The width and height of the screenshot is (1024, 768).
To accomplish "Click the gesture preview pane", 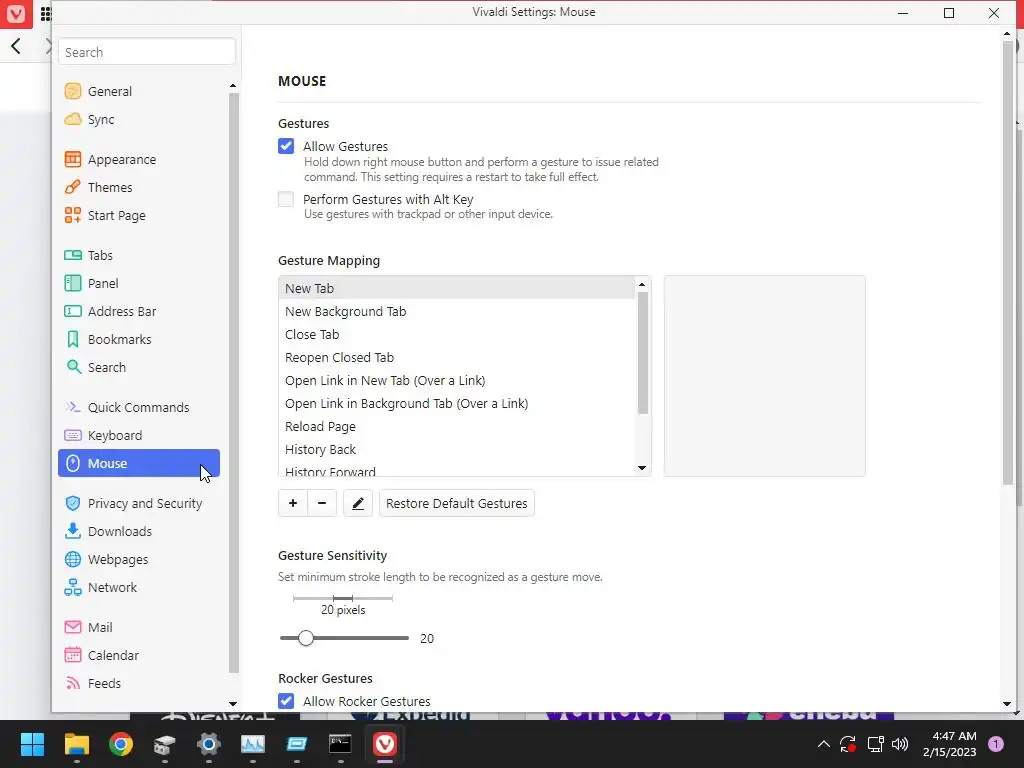I will (x=765, y=376).
